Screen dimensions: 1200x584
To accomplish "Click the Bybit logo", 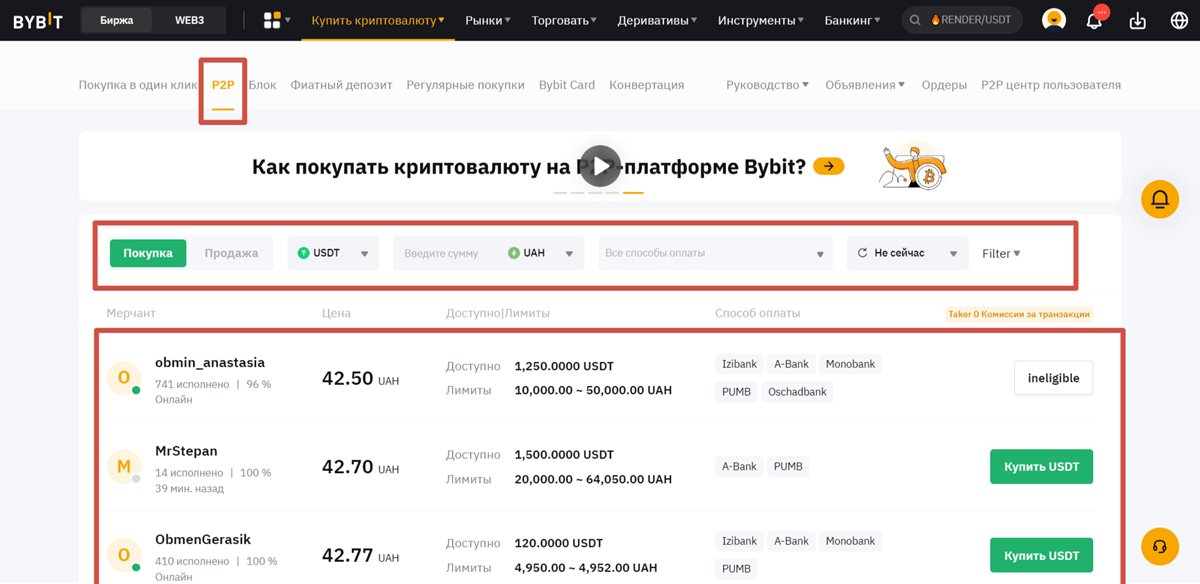I will pyautogui.click(x=37, y=20).
